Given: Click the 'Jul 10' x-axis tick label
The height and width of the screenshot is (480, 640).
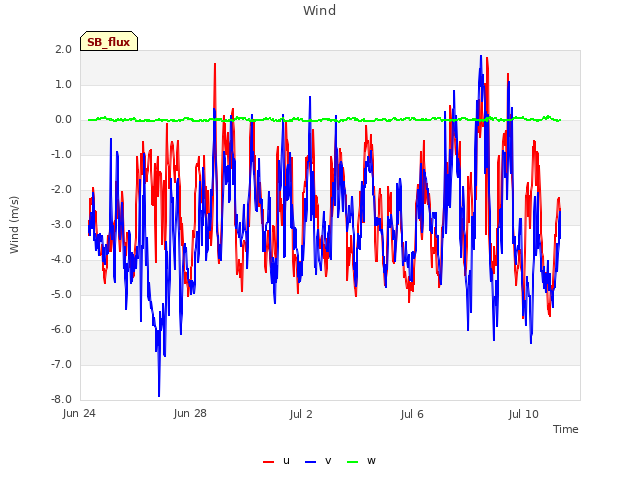Looking at the screenshot, I should click(x=524, y=414).
